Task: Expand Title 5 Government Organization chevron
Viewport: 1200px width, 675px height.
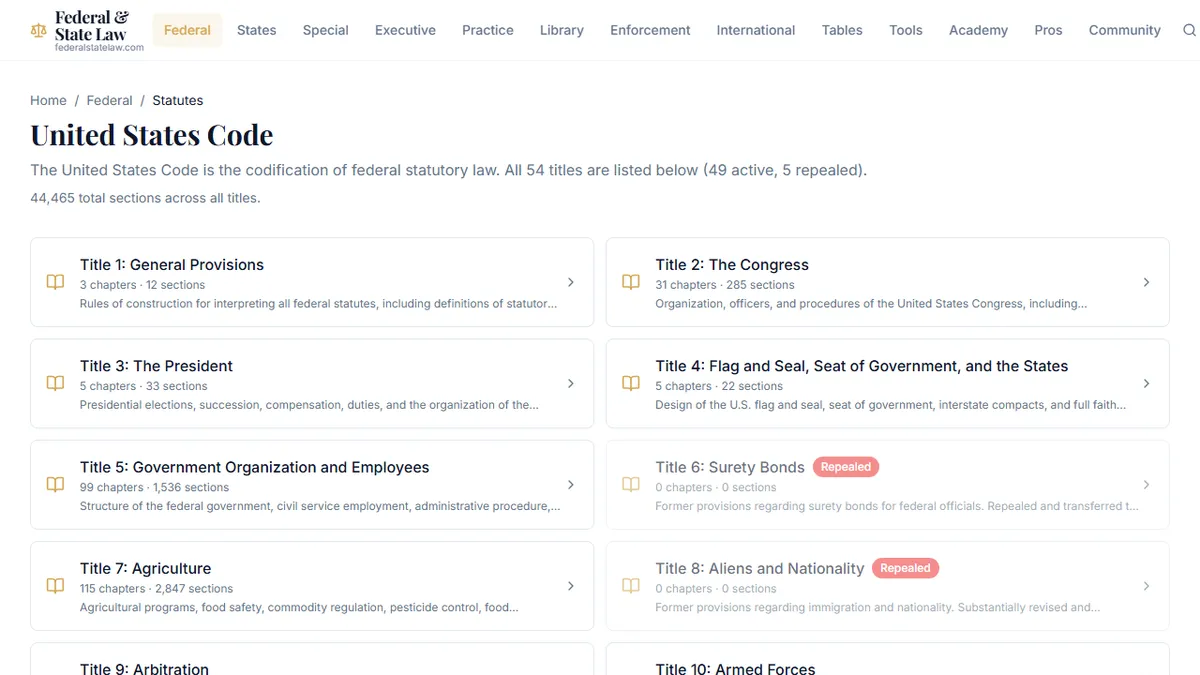Action: 571,485
